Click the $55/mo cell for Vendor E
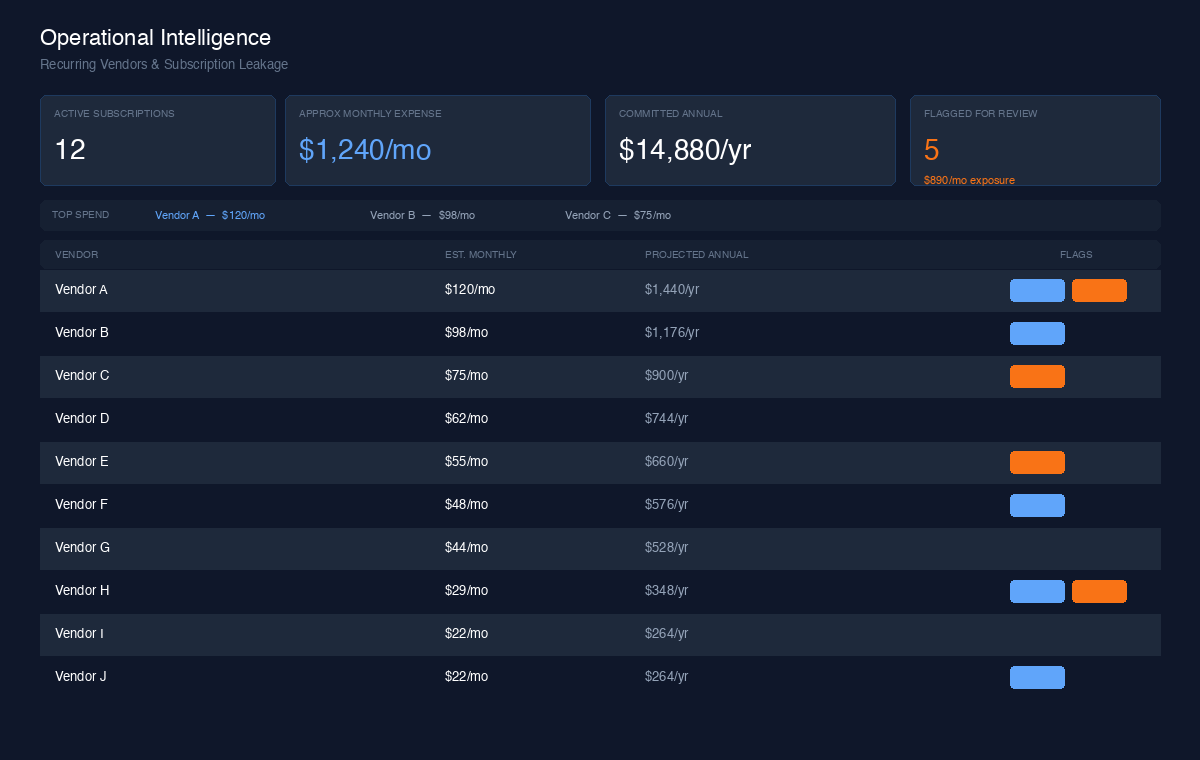The image size is (1200, 760). (467, 462)
